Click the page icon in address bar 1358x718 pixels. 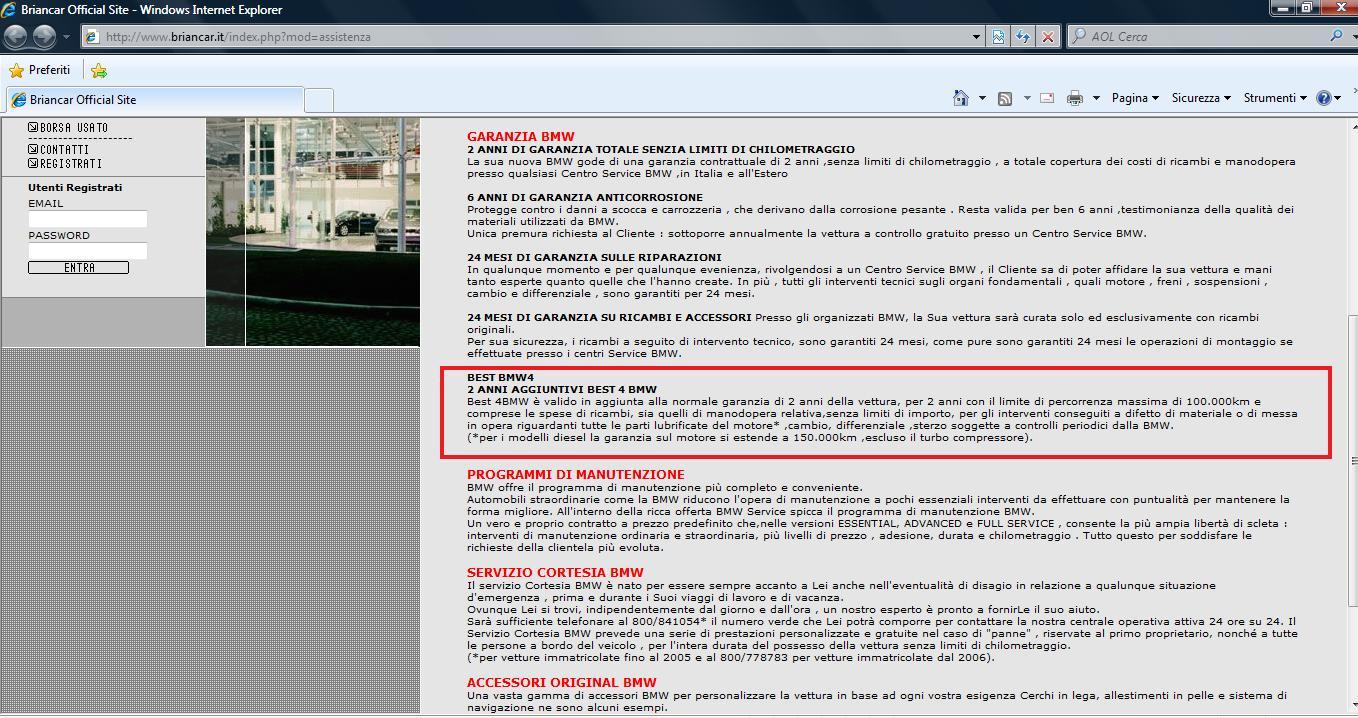click(92, 37)
